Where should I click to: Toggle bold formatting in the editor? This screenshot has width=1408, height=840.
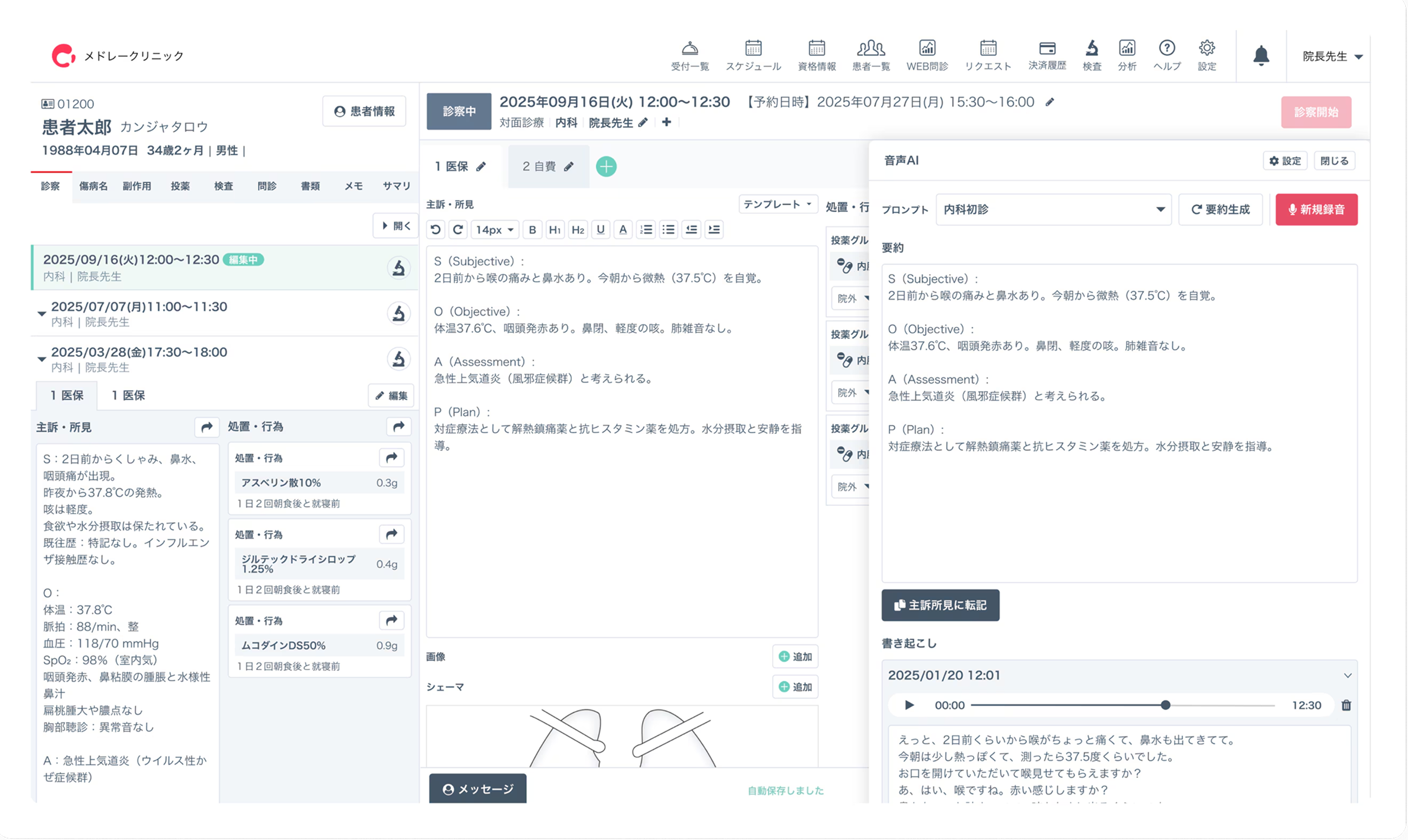(x=532, y=229)
